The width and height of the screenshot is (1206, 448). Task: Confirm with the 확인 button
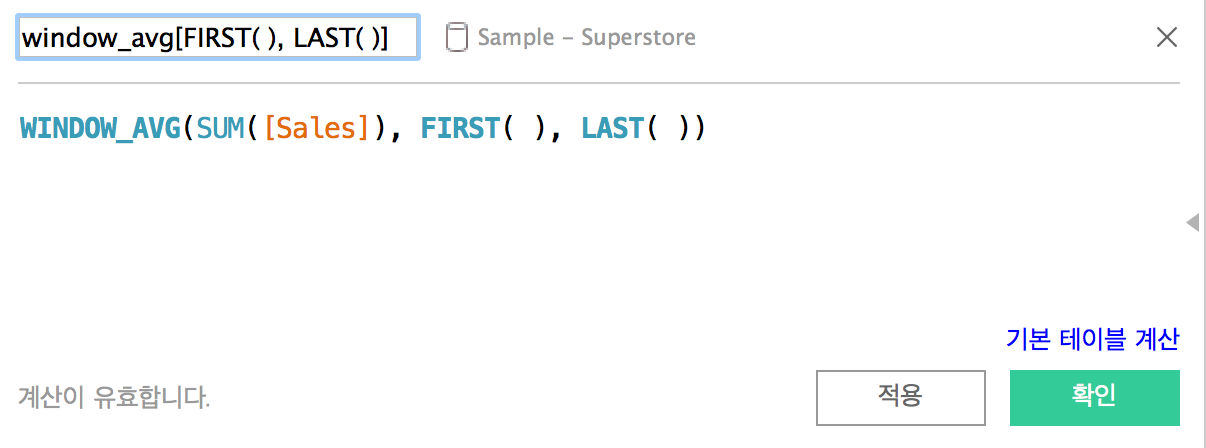[x=1094, y=397]
